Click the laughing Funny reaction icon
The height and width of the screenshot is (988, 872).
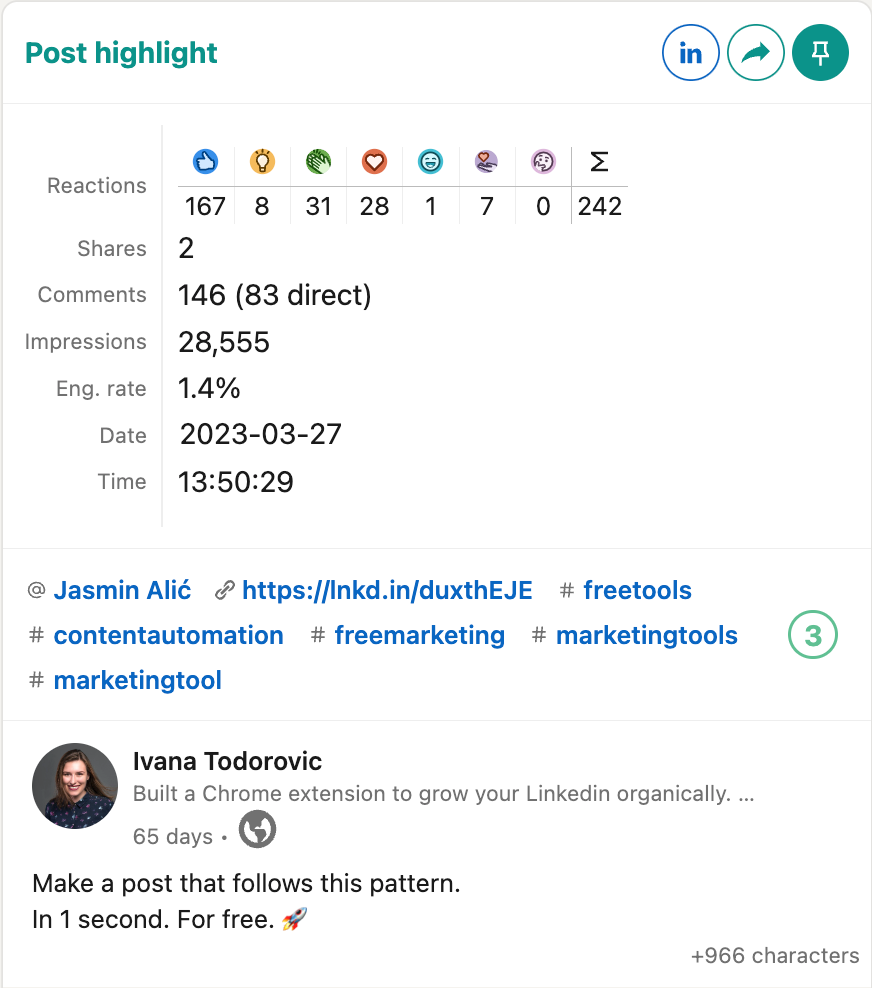click(x=430, y=161)
